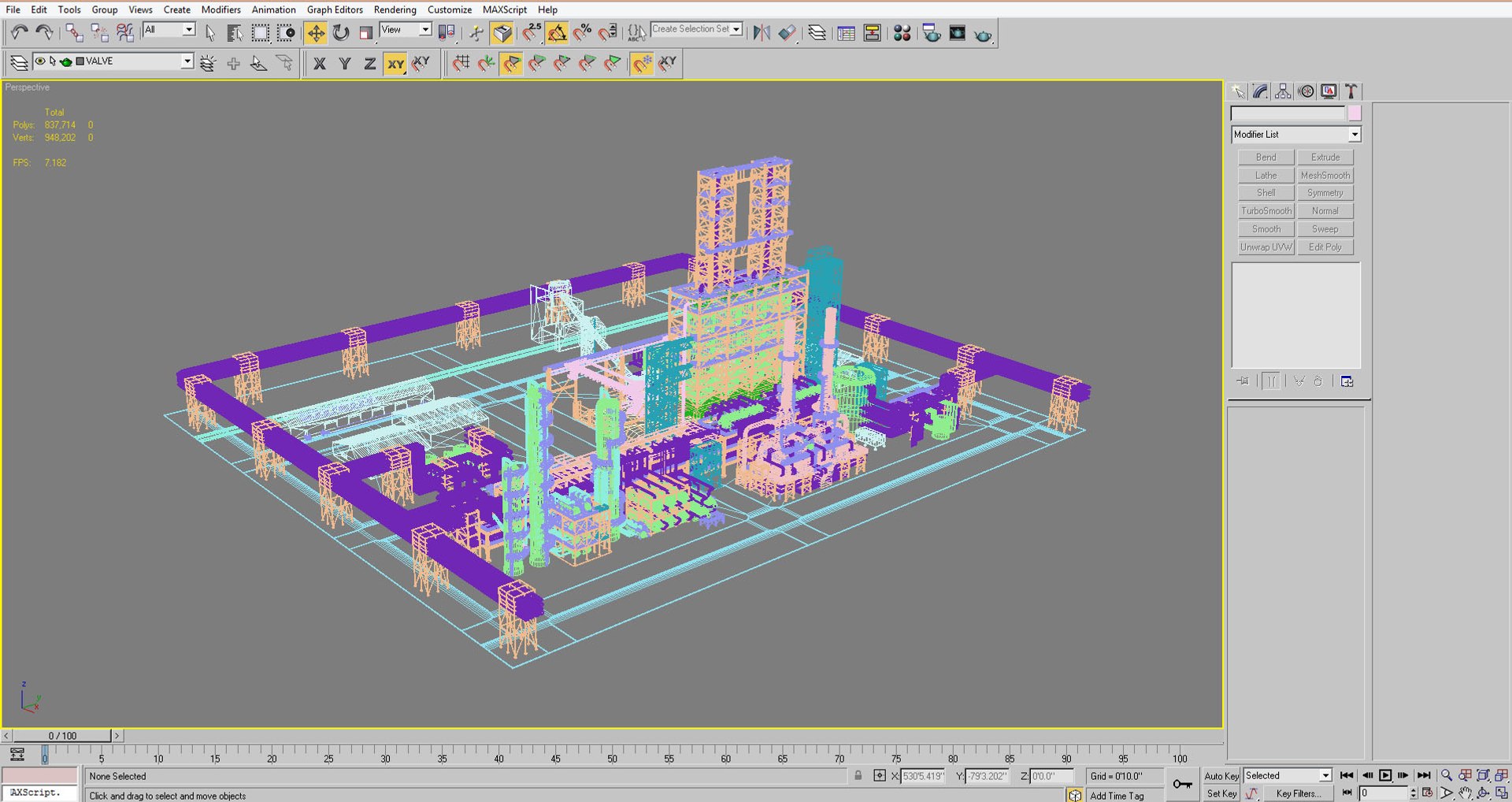Apply the TurboSmooth modifier button
Image resolution: width=1512 pixels, height=802 pixels.
click(1266, 211)
